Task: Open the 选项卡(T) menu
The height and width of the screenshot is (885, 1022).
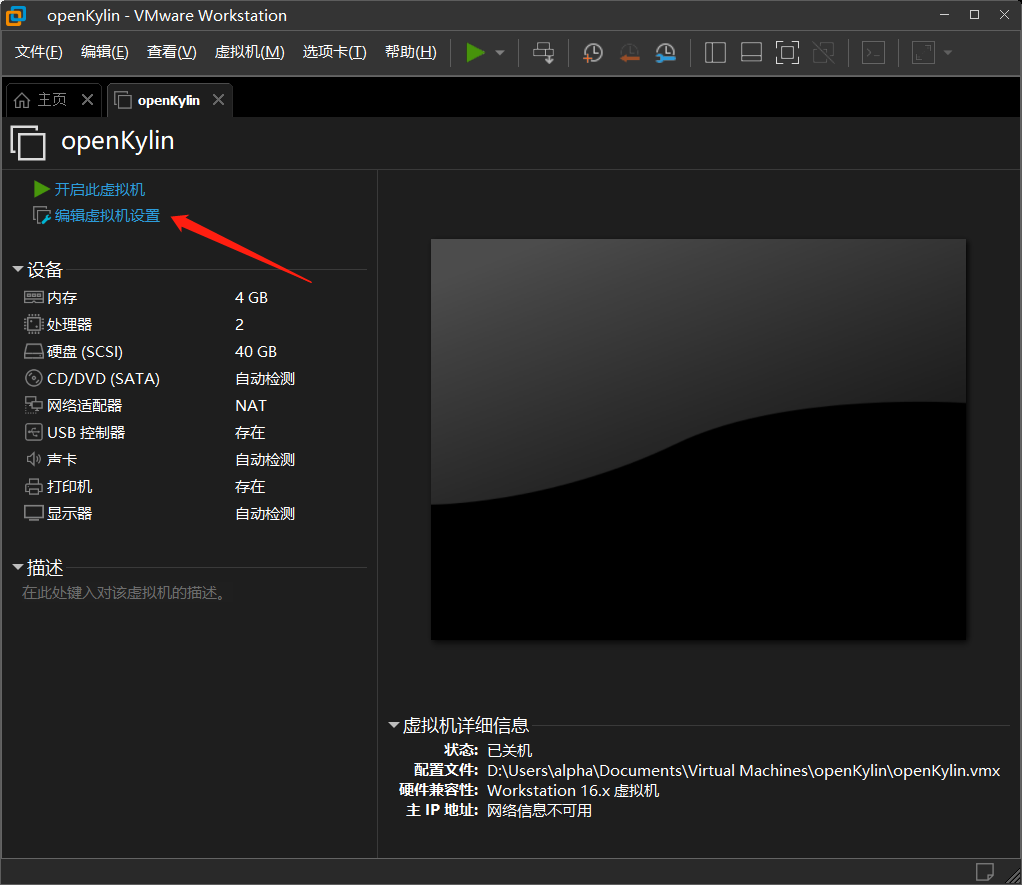Action: click(x=334, y=52)
